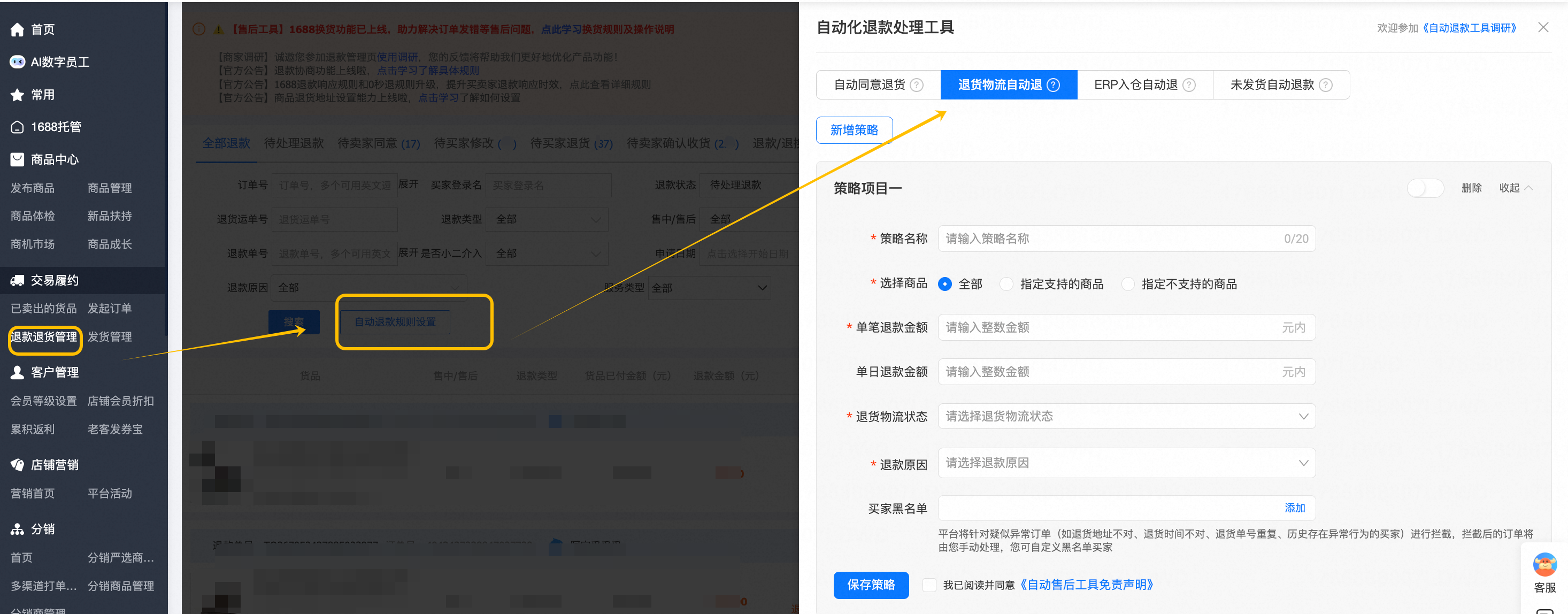Click the 常用 star icon
1568x614 pixels.
[x=17, y=95]
